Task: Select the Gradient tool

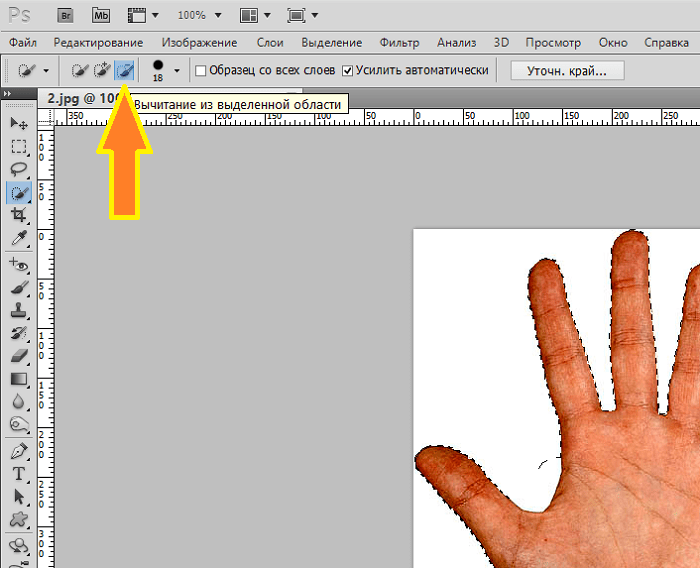Action: click(x=19, y=380)
